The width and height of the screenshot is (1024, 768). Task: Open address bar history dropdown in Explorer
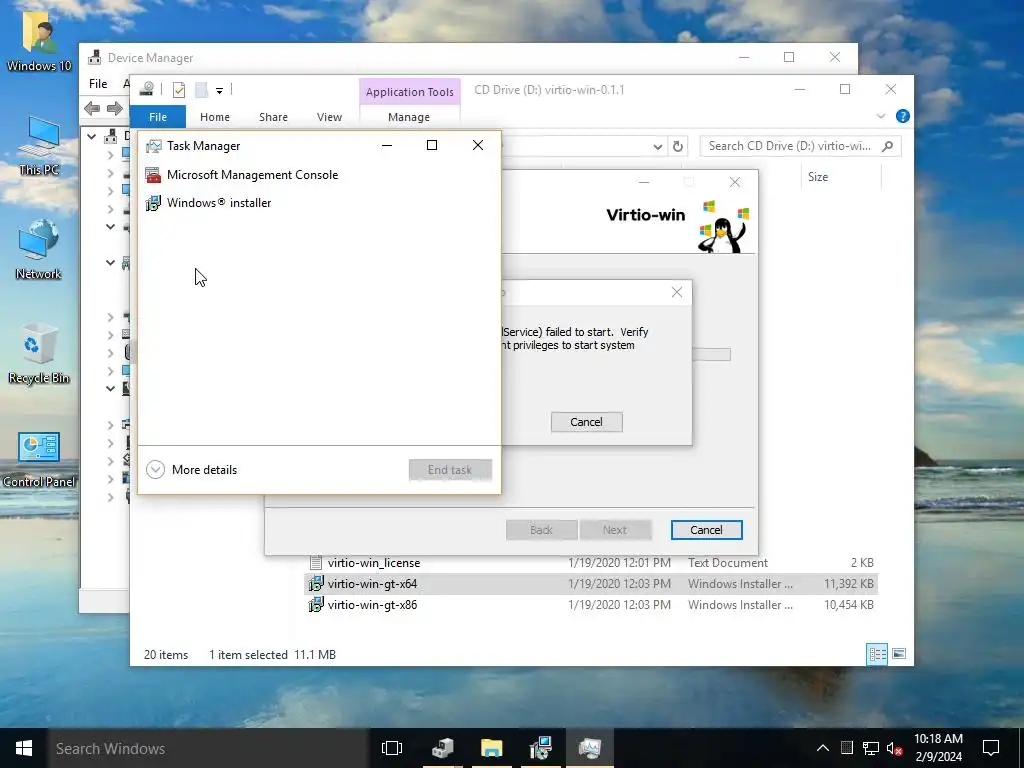[x=658, y=146]
